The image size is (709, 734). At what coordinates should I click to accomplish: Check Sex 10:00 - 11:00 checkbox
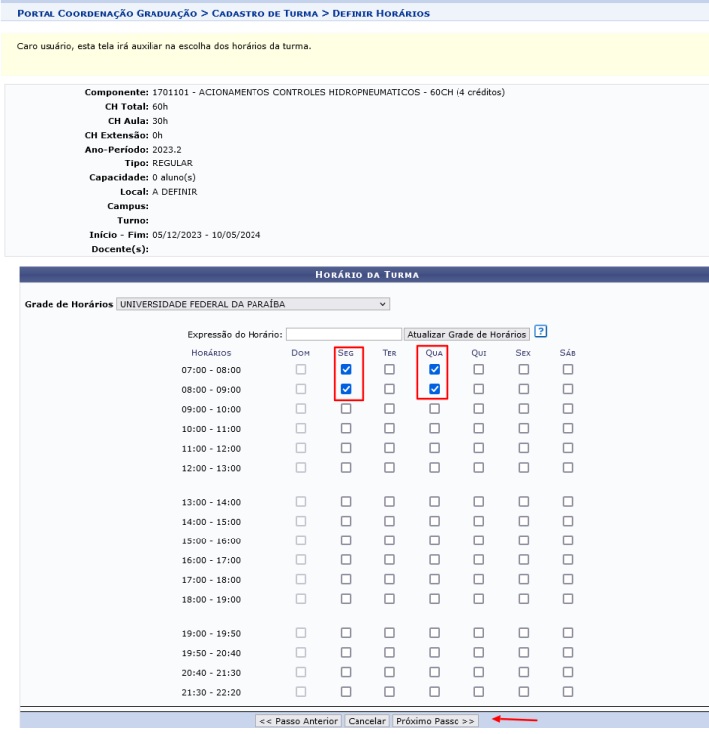point(524,428)
